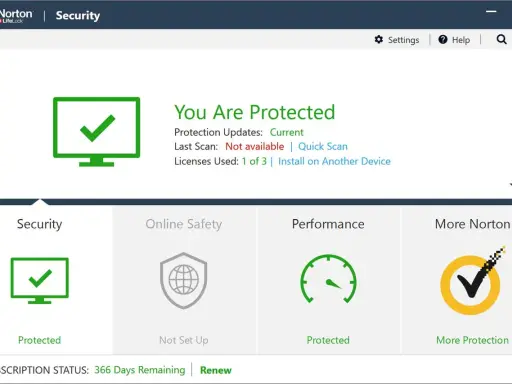512x384 pixels.
Task: Start a Quick Scan
Action: click(x=323, y=146)
